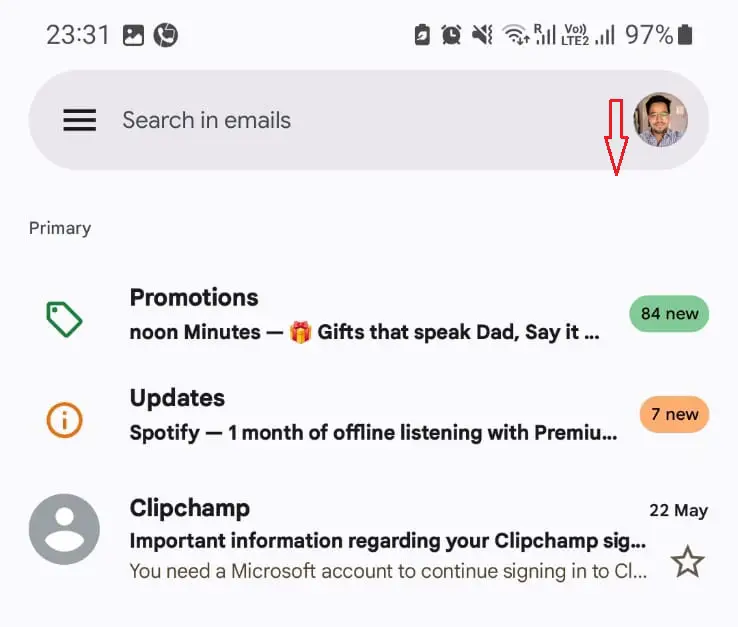The image size is (738, 627).
Task: Focus the Search in emails field
Action: [300, 120]
